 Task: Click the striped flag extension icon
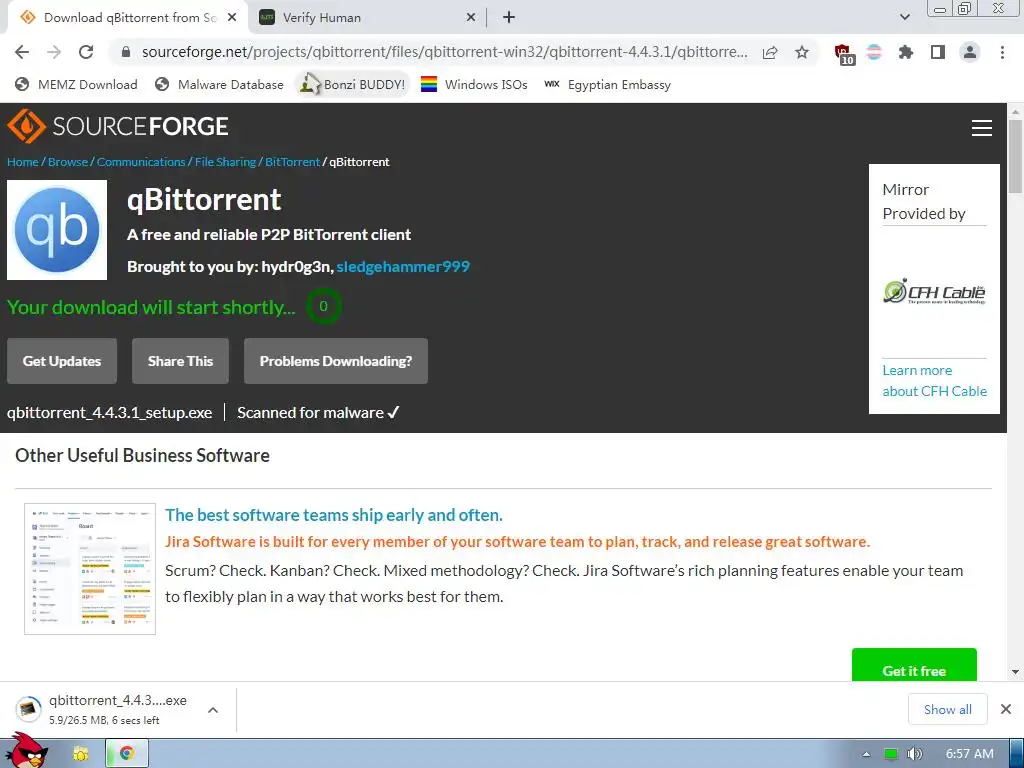874,52
